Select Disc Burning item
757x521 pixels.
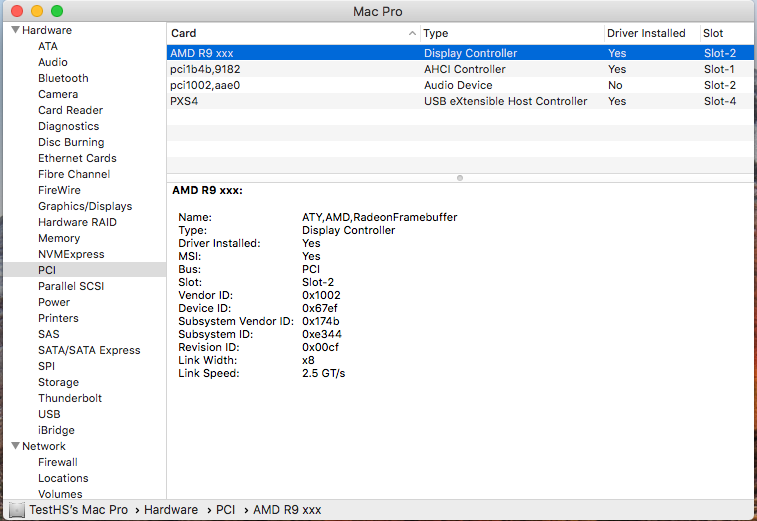(71, 142)
